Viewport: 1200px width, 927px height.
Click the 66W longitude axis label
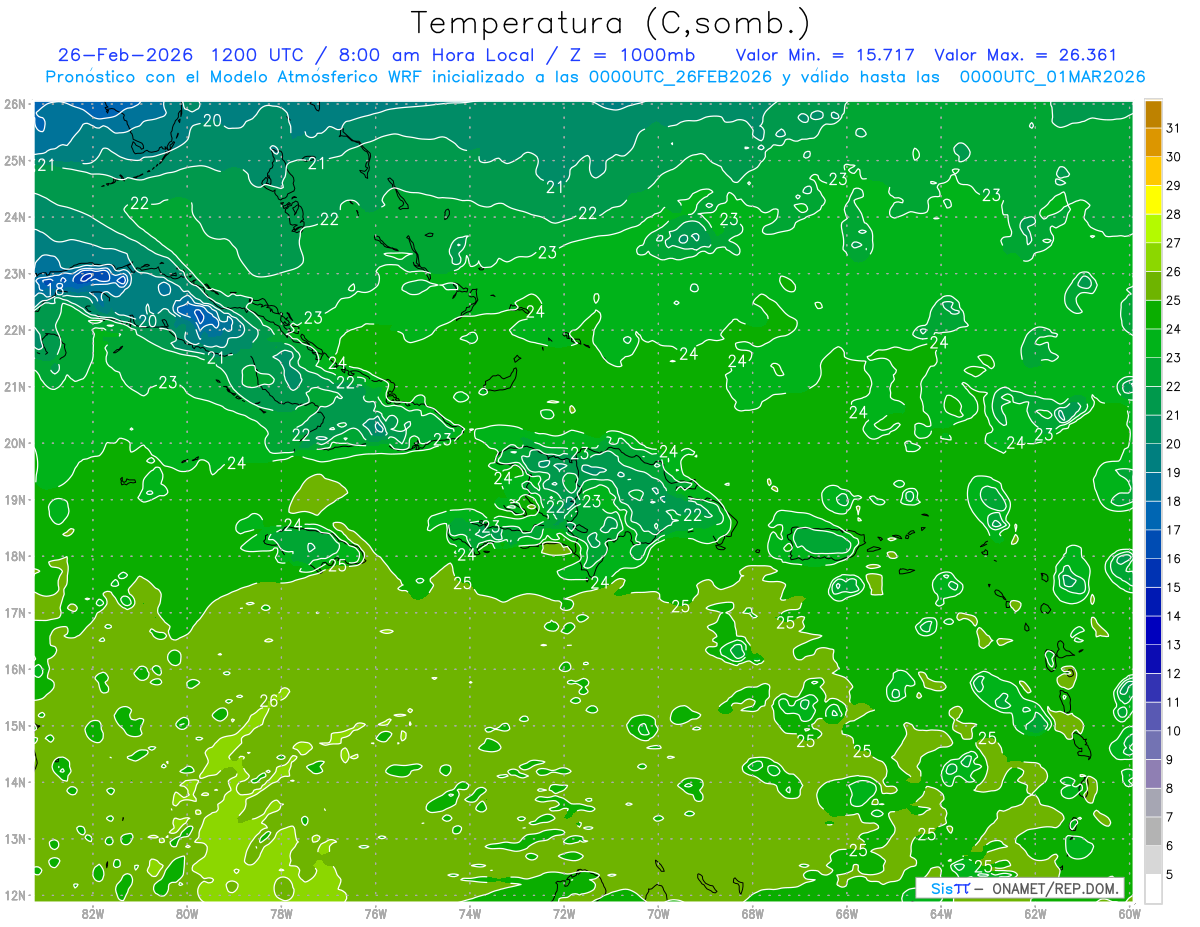847,913
